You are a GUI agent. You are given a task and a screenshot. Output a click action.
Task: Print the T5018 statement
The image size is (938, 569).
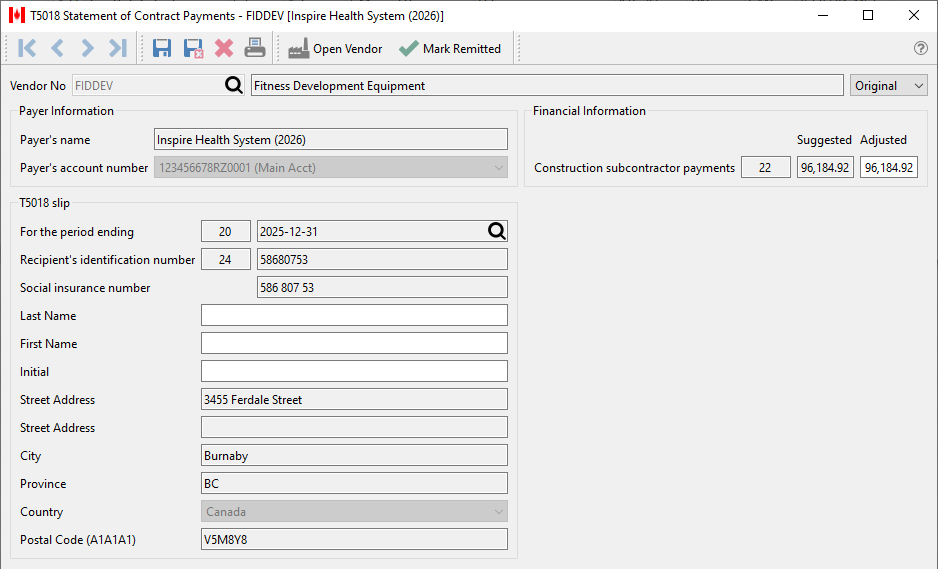(x=255, y=48)
